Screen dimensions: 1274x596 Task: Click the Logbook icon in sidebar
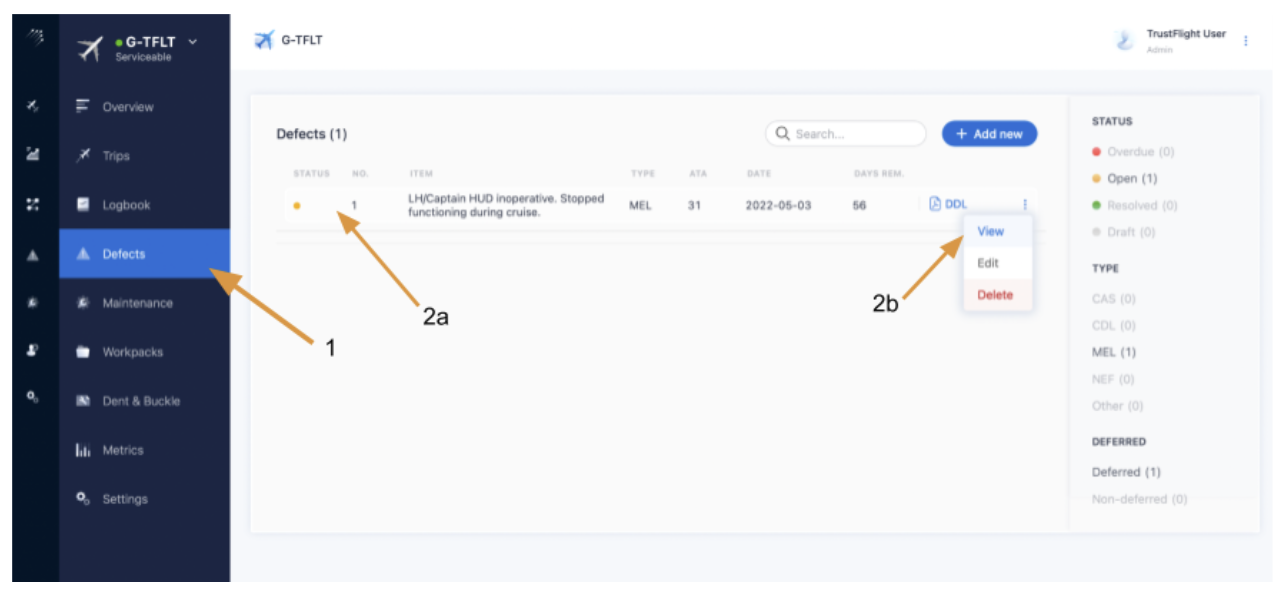click(83, 205)
